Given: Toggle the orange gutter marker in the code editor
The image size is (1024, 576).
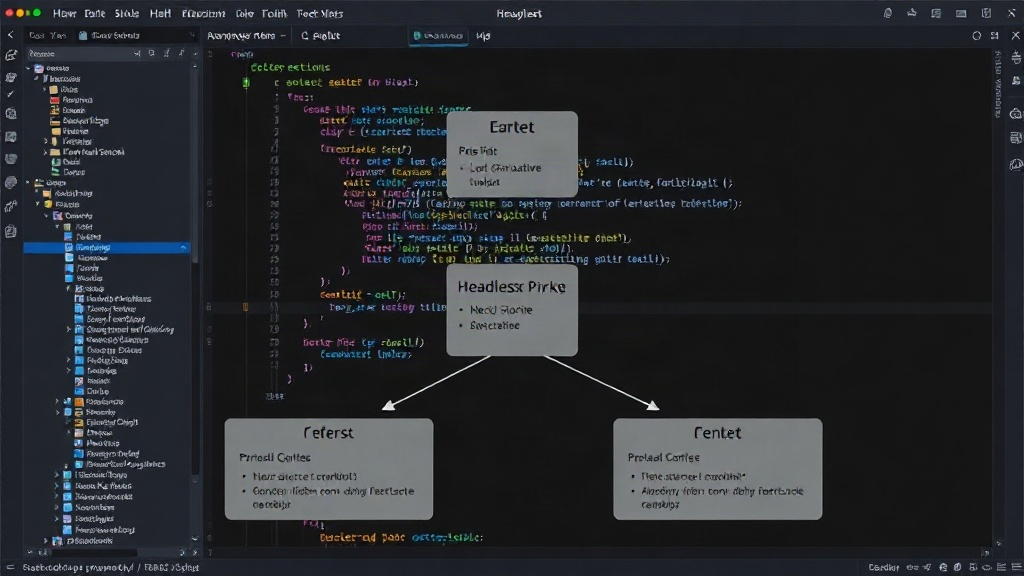Looking at the screenshot, I should tap(246, 307).
